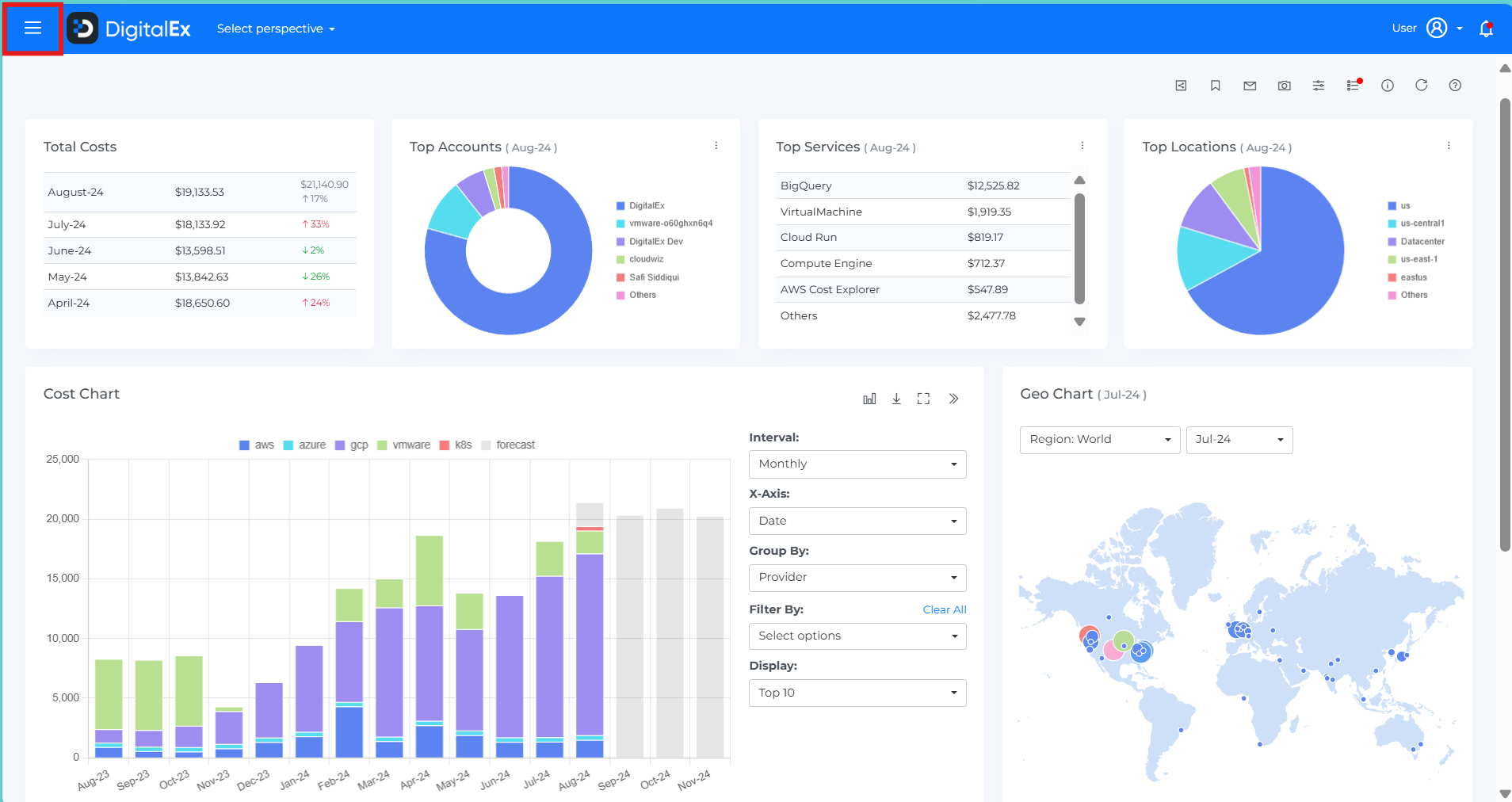Toggle eastus in Top Locations legend
Image resolution: width=1512 pixels, height=802 pixels.
coord(1407,277)
